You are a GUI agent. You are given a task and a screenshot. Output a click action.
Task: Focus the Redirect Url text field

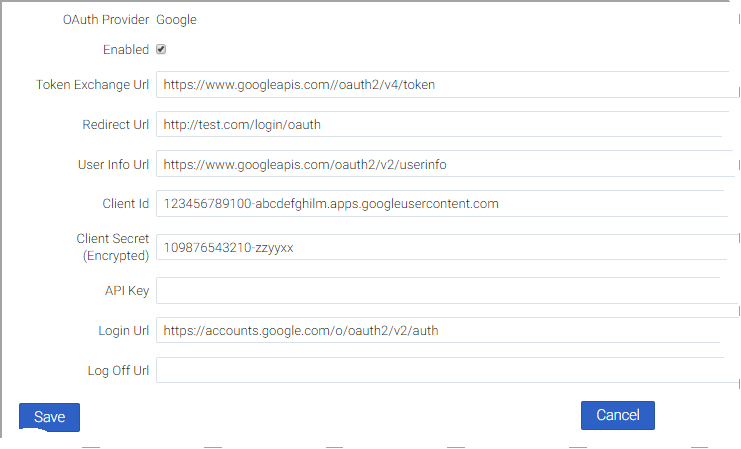440,125
